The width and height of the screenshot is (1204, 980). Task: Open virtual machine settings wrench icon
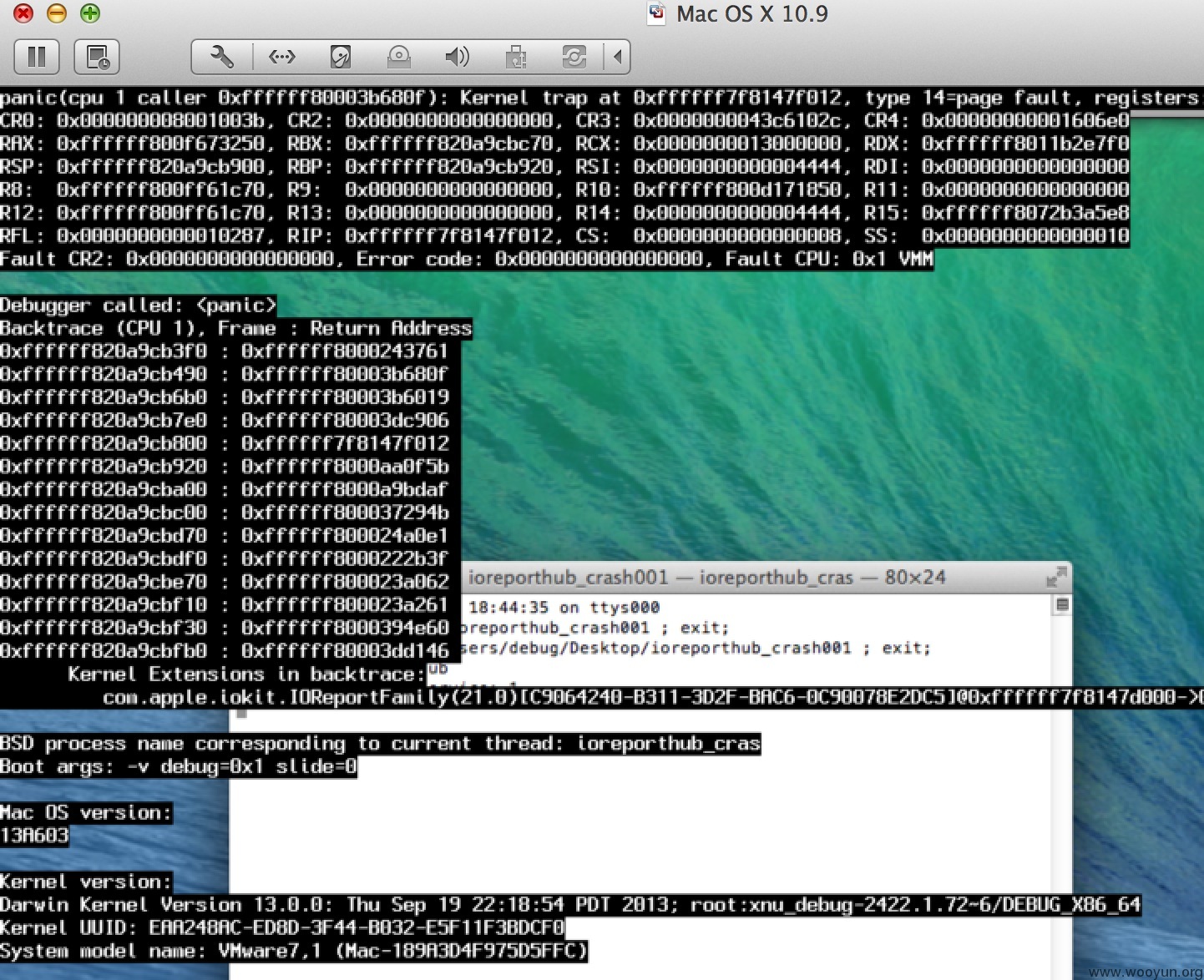tap(222, 57)
